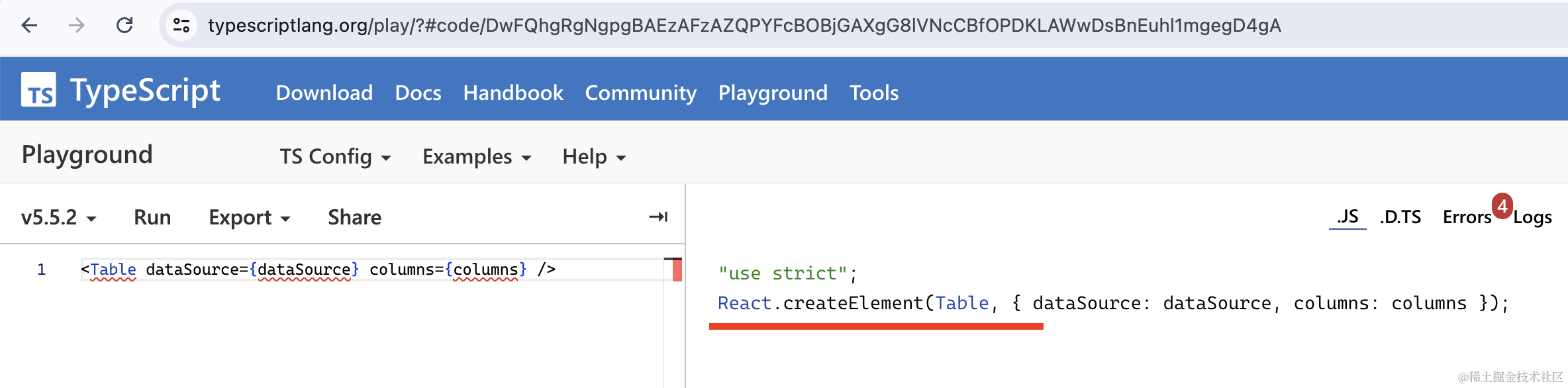Screen dimensions: 1568x388
Task: Click the browser forward arrow
Action: click(77, 25)
